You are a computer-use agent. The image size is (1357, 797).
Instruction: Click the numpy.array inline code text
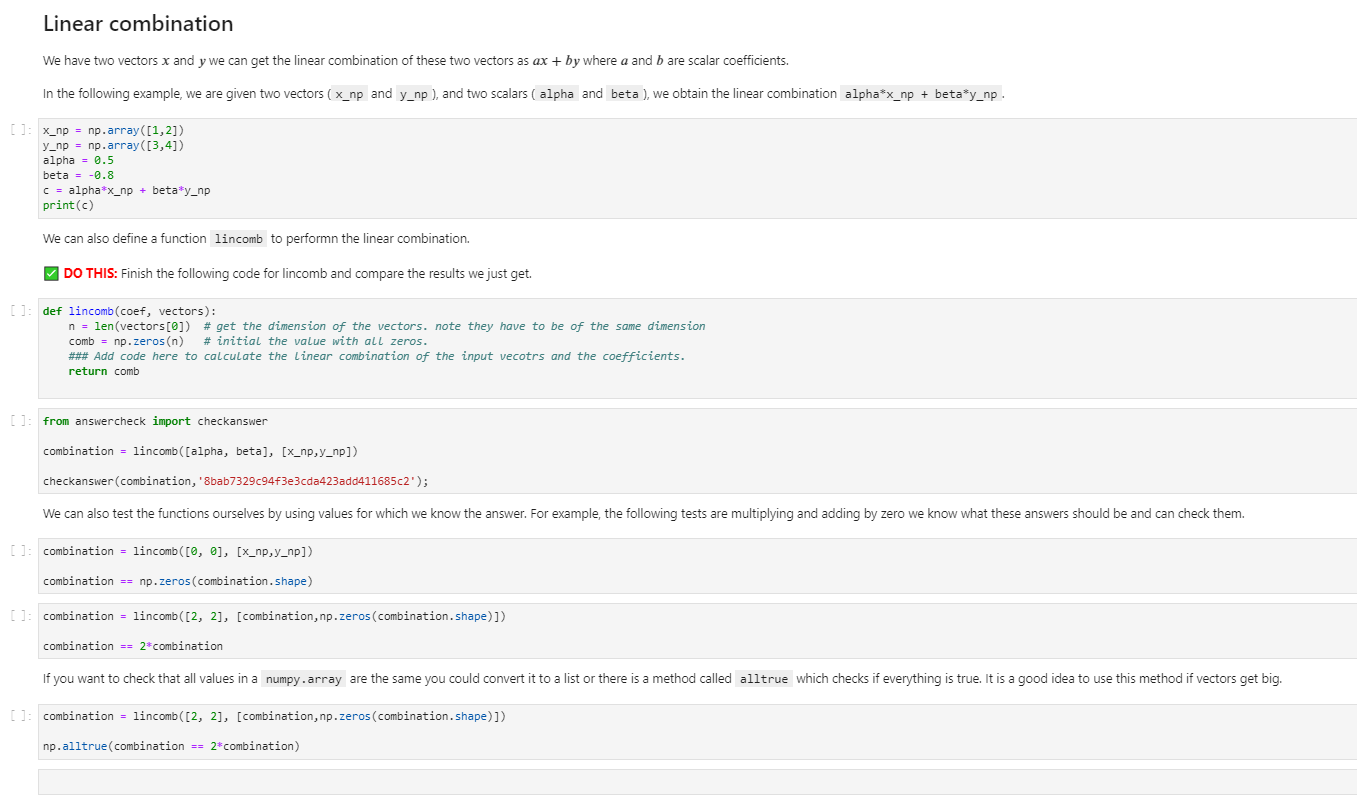click(303, 678)
